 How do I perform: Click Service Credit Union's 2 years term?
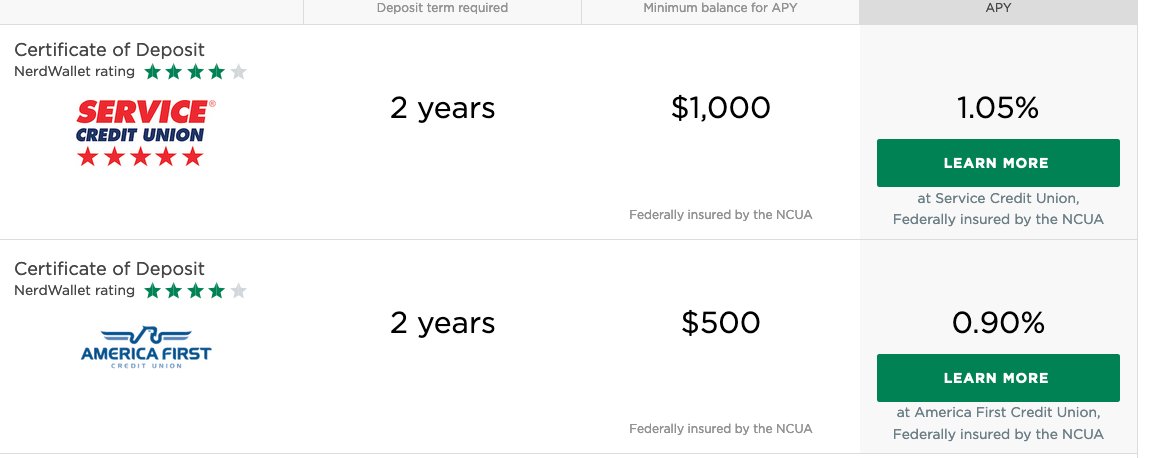442,108
